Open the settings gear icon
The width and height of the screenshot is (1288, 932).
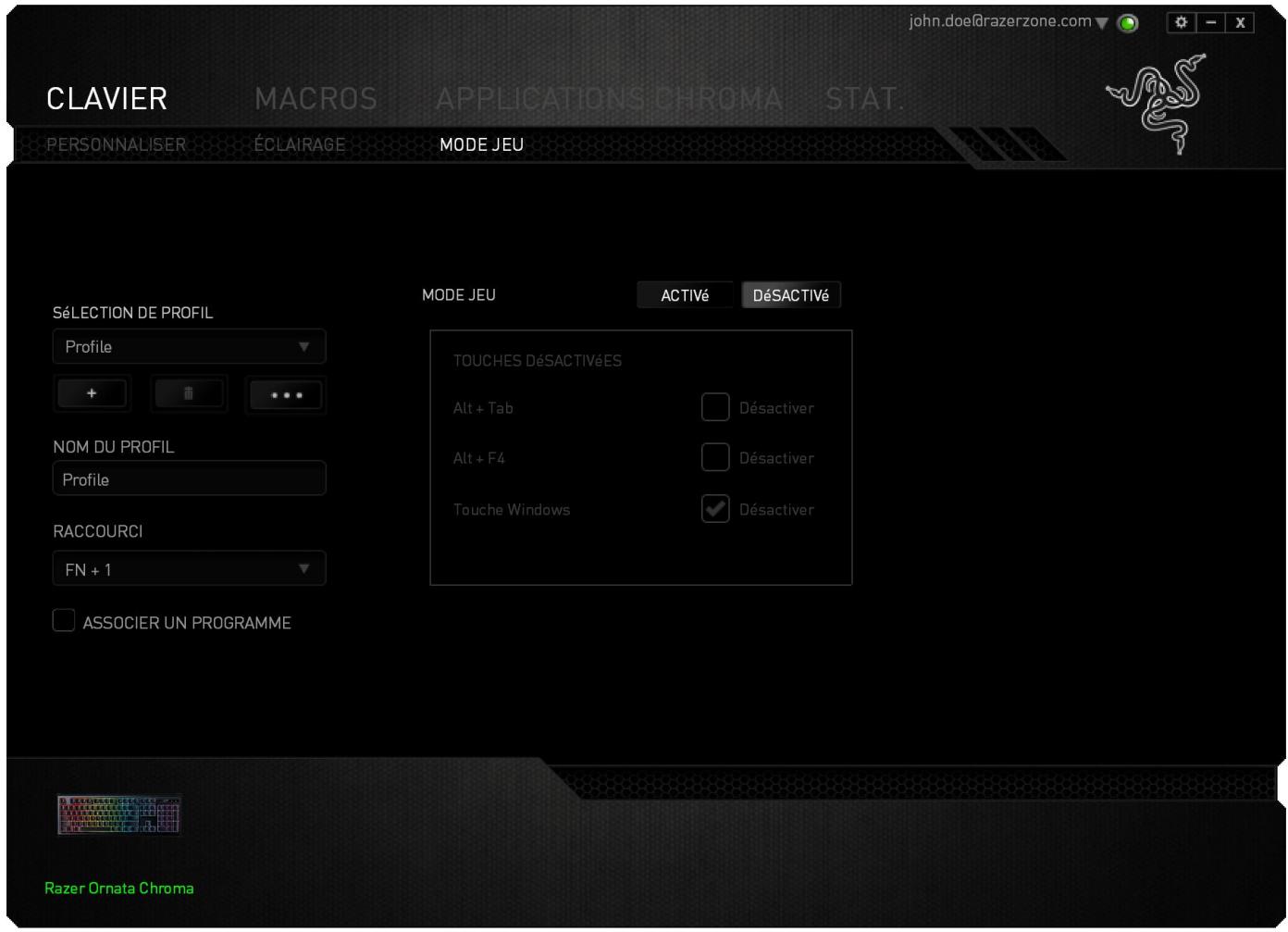[1181, 22]
